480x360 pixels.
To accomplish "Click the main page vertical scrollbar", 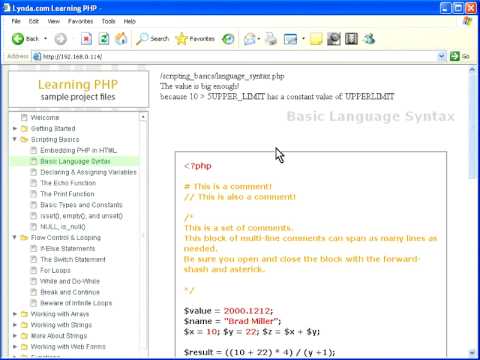I will [472, 126].
